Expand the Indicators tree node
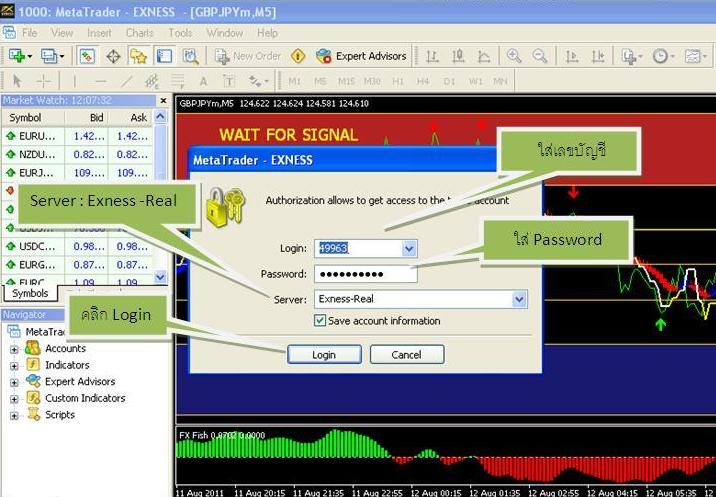The width and height of the screenshot is (716, 497). (14, 366)
